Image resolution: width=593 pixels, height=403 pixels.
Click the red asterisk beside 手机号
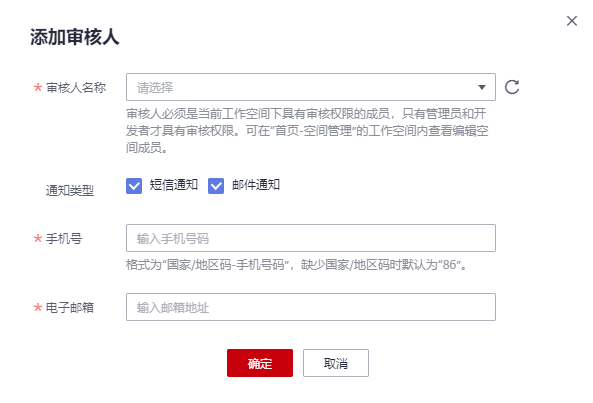pyautogui.click(x=37, y=239)
